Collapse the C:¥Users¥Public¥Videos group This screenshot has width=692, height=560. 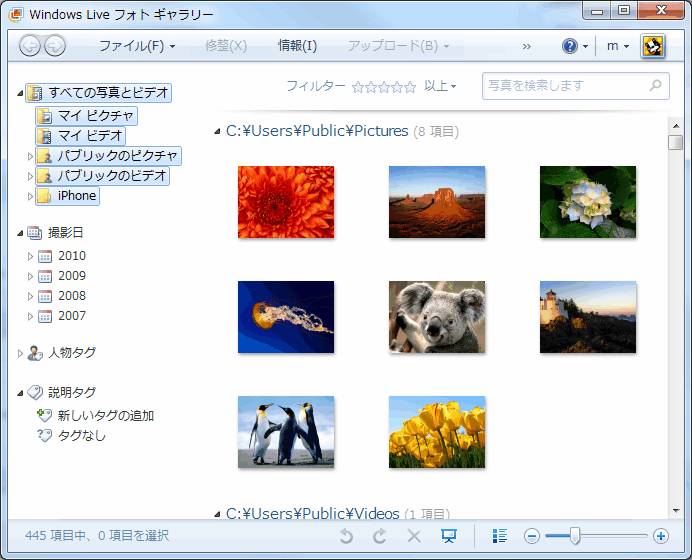(x=217, y=514)
